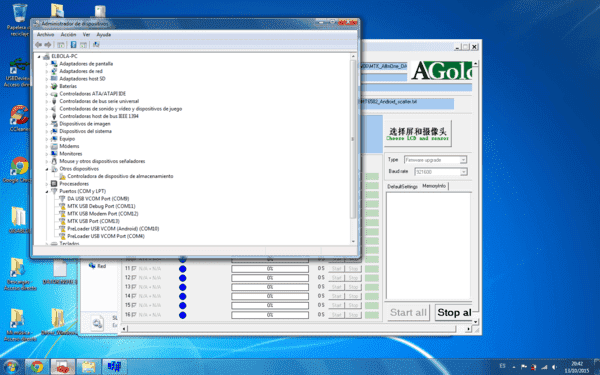
Task: Collapse the Puertos (COM y LPT) node
Action: (x=47, y=191)
